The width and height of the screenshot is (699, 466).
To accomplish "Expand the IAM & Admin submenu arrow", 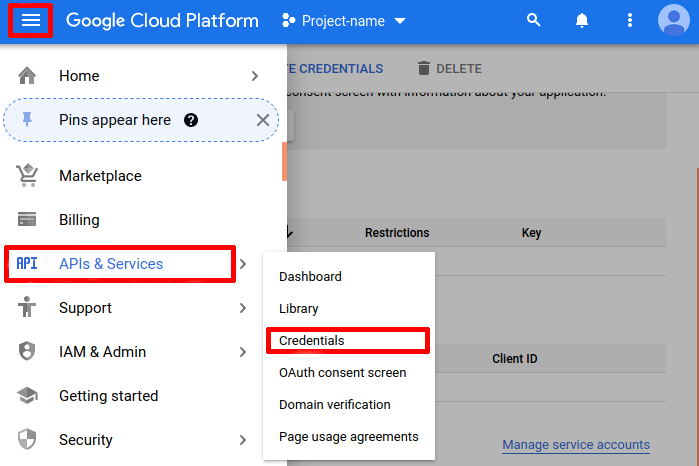I will 243,352.
